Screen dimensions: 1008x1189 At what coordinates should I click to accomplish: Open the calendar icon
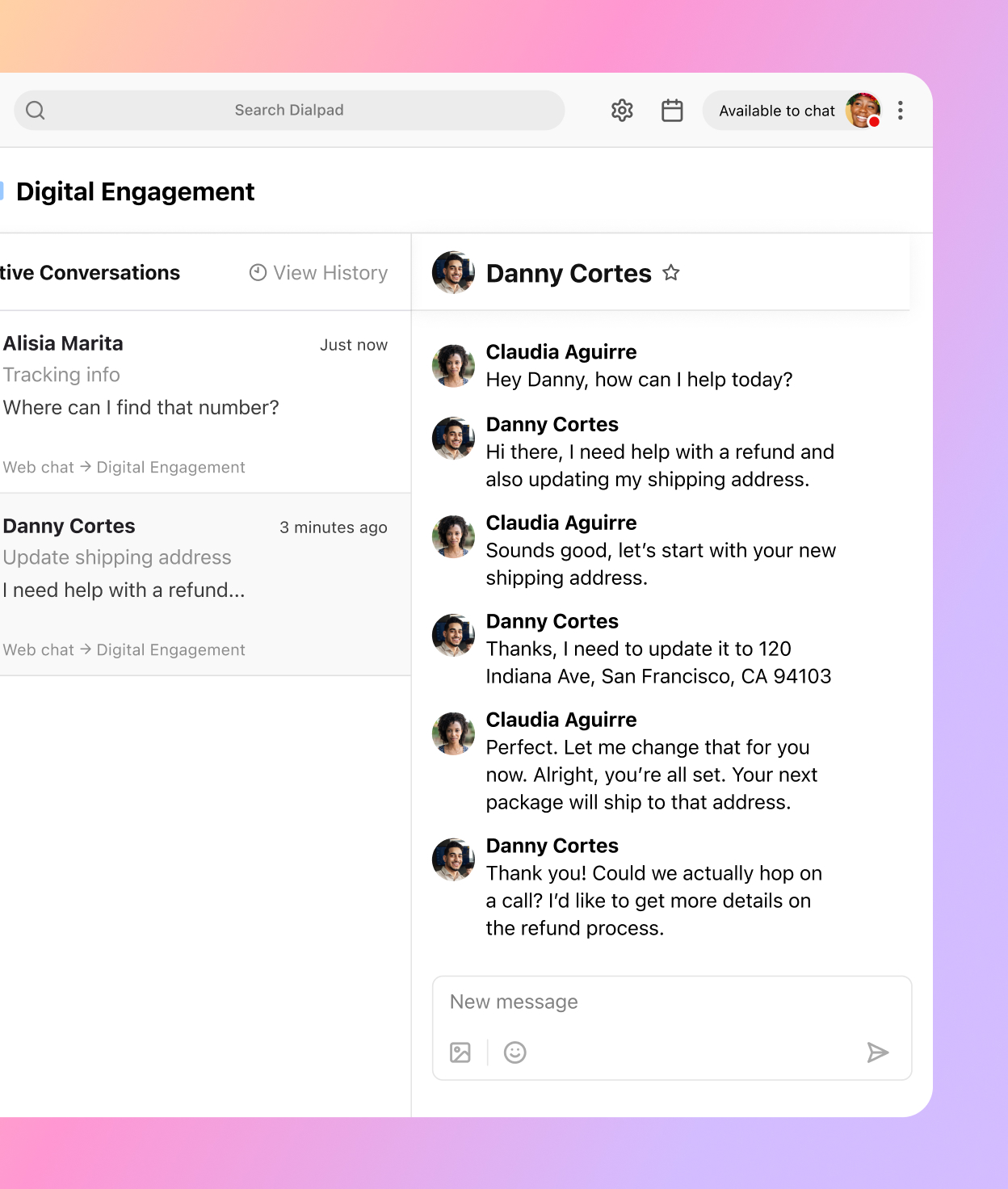coord(672,110)
